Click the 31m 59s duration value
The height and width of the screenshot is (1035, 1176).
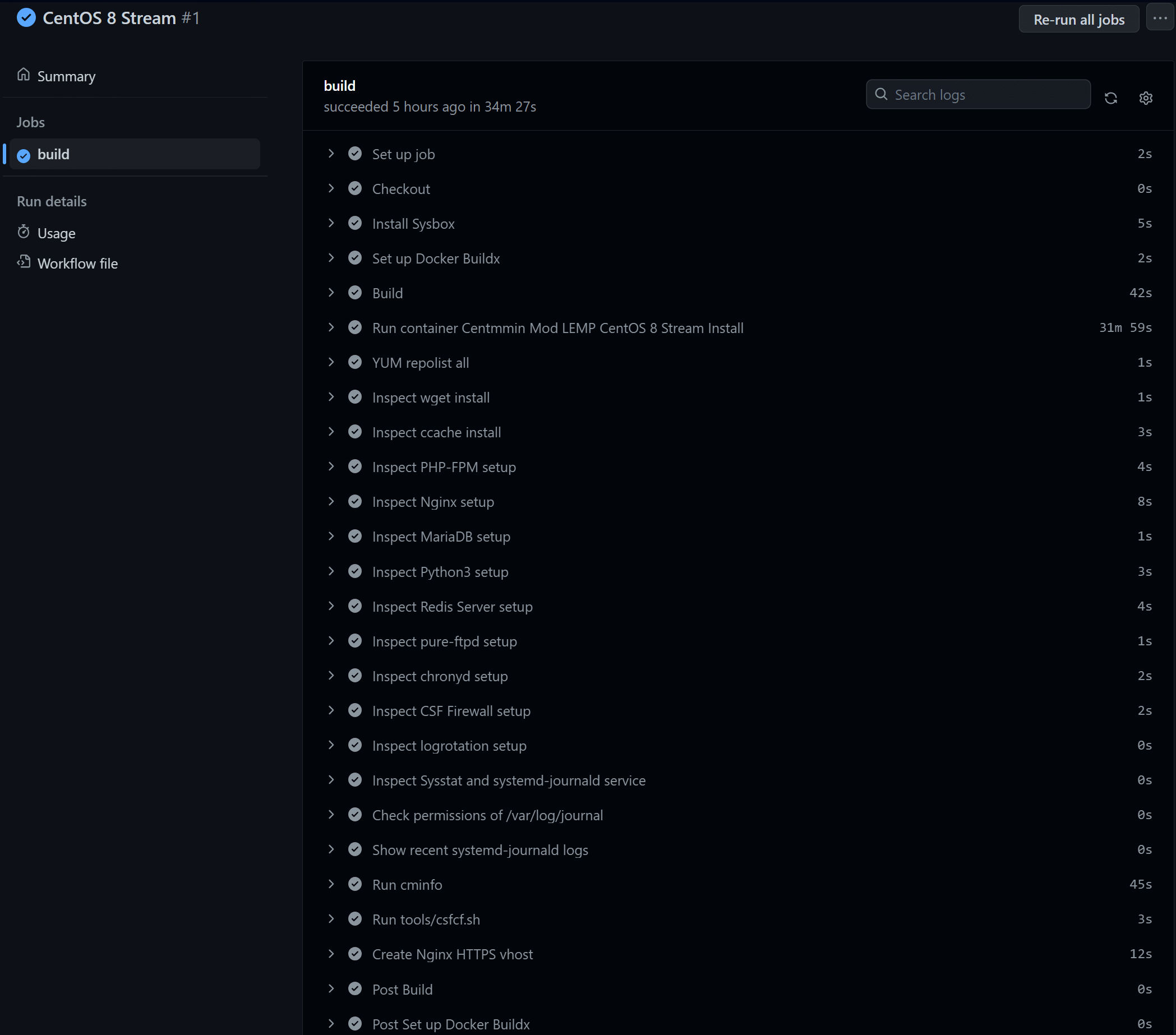pos(1126,327)
